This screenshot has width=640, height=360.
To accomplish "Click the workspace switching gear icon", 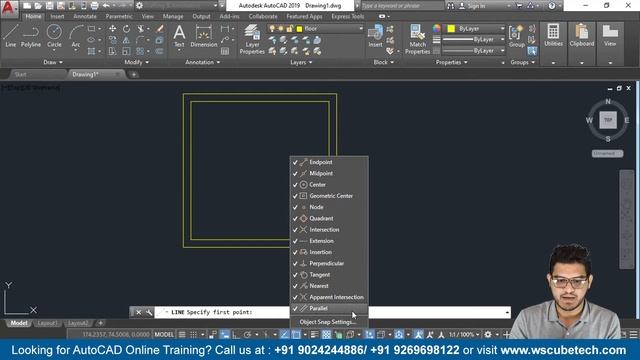I will pyautogui.click(x=488, y=335).
